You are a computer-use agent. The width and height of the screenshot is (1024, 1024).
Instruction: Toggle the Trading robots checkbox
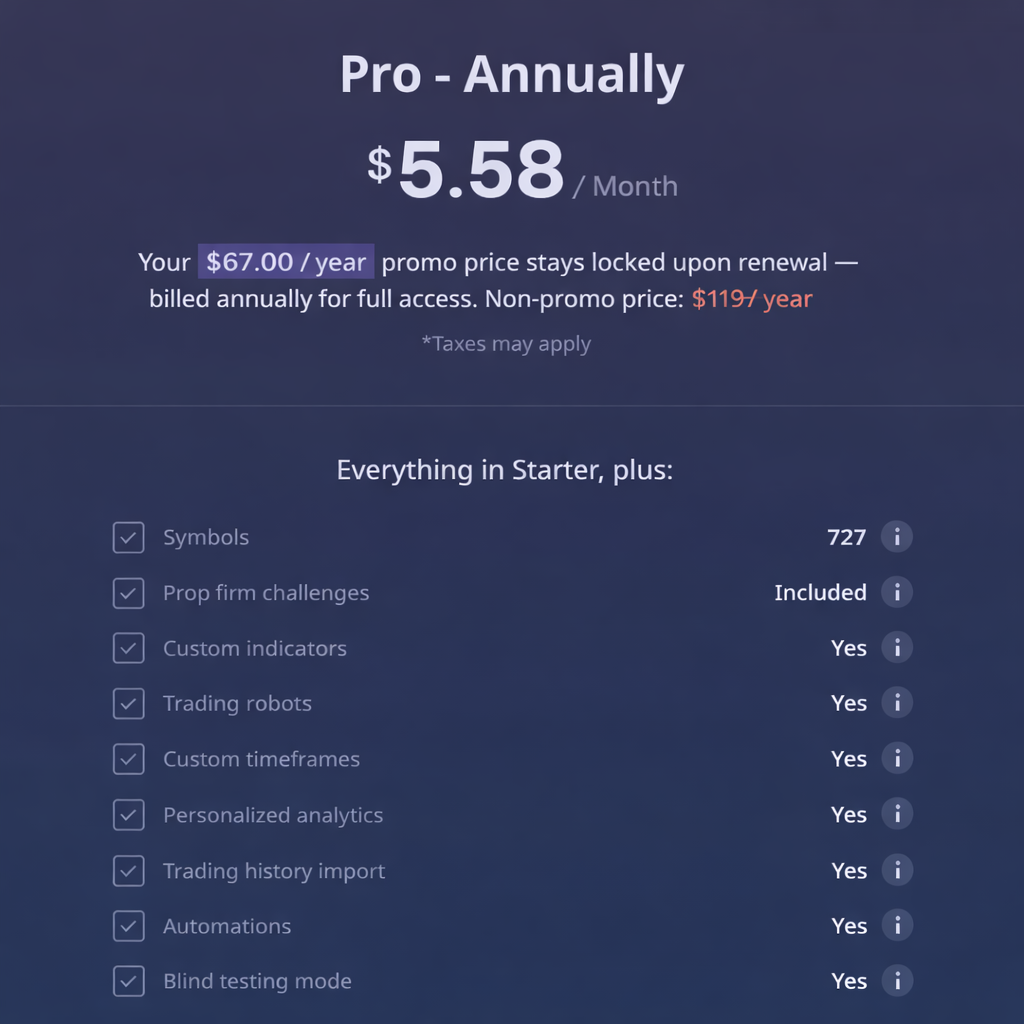(128, 703)
